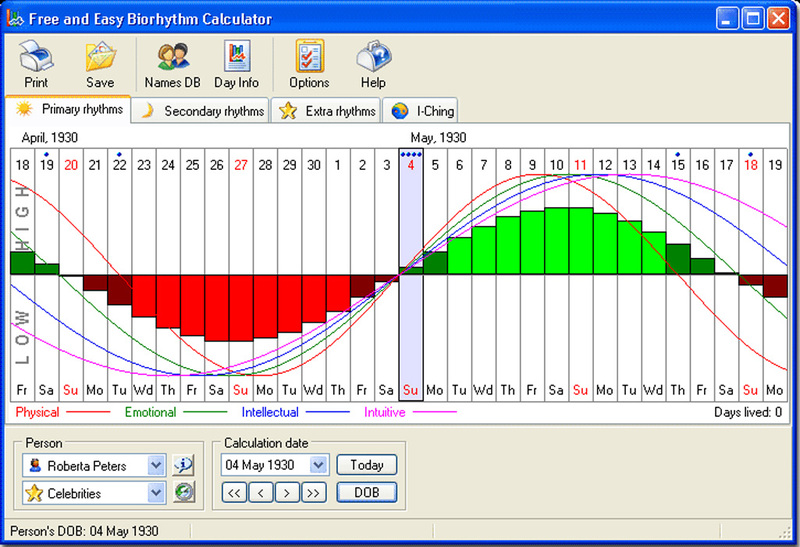Jump forward with the >> button
This screenshot has height=547, width=800.
point(313,493)
